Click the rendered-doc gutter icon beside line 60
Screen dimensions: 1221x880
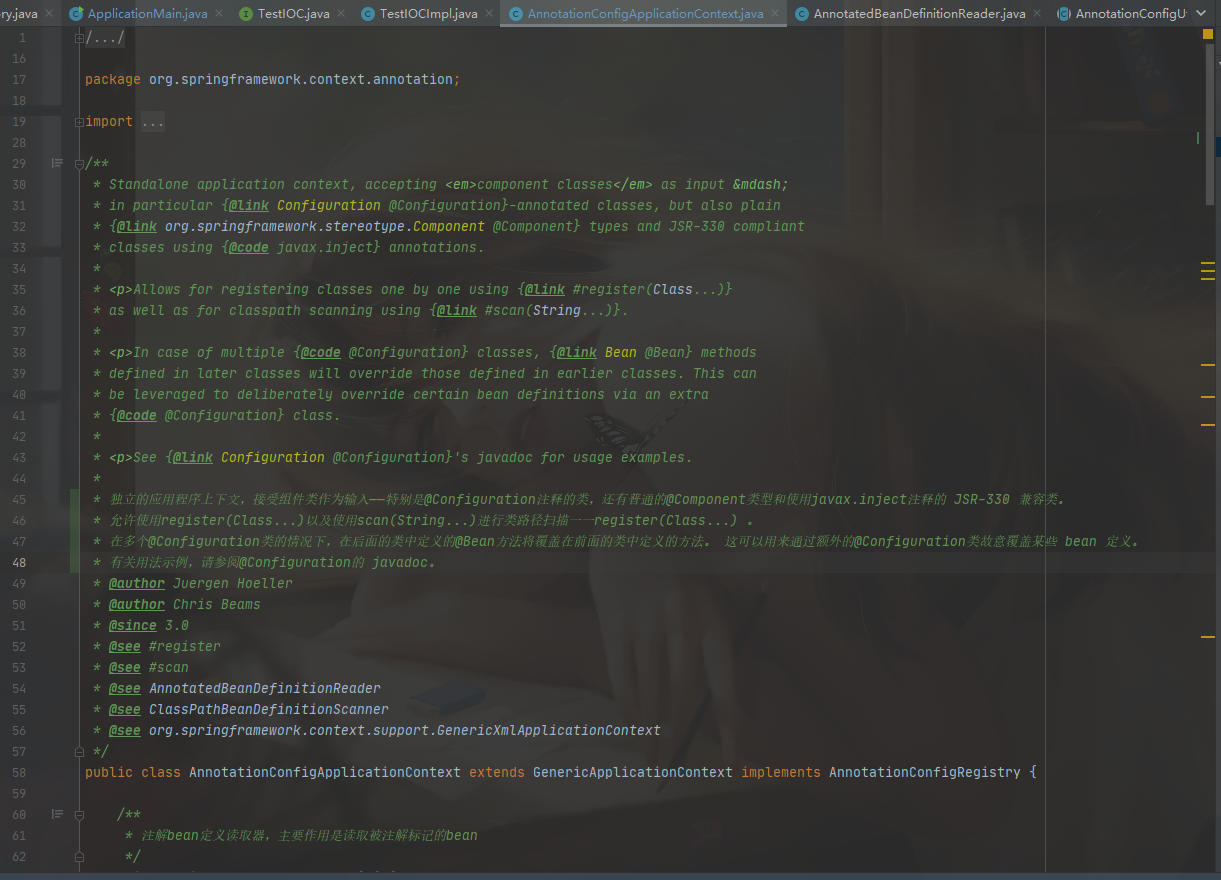[57, 813]
